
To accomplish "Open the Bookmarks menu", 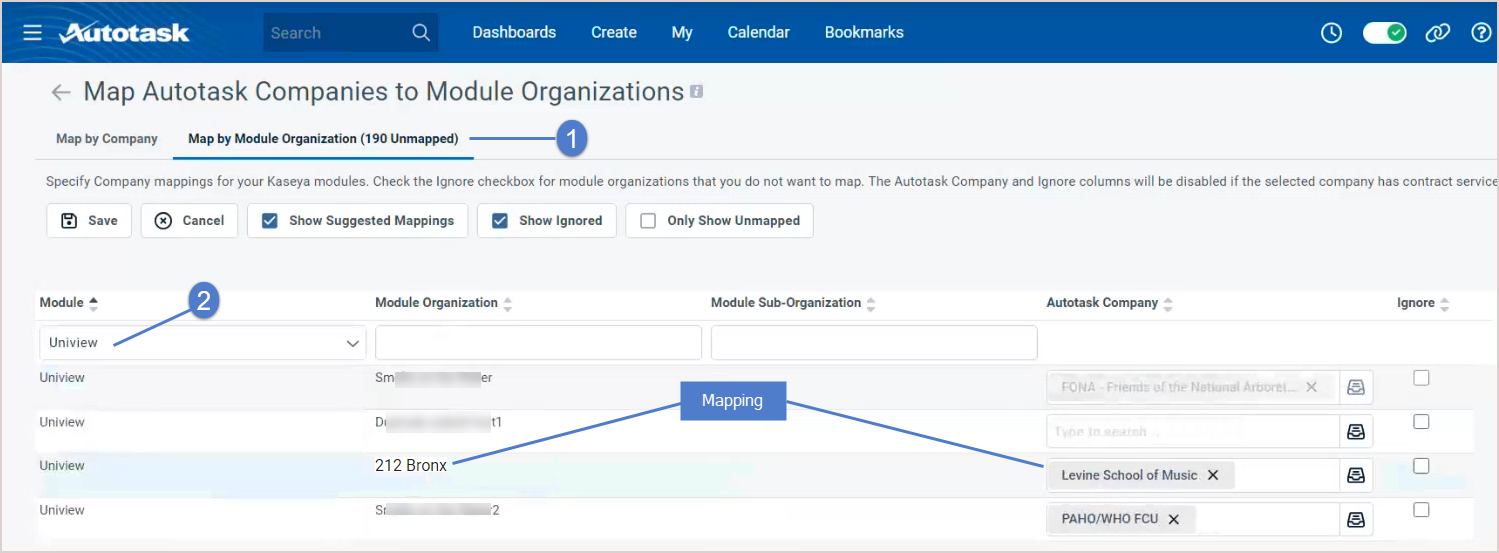I will point(864,33).
